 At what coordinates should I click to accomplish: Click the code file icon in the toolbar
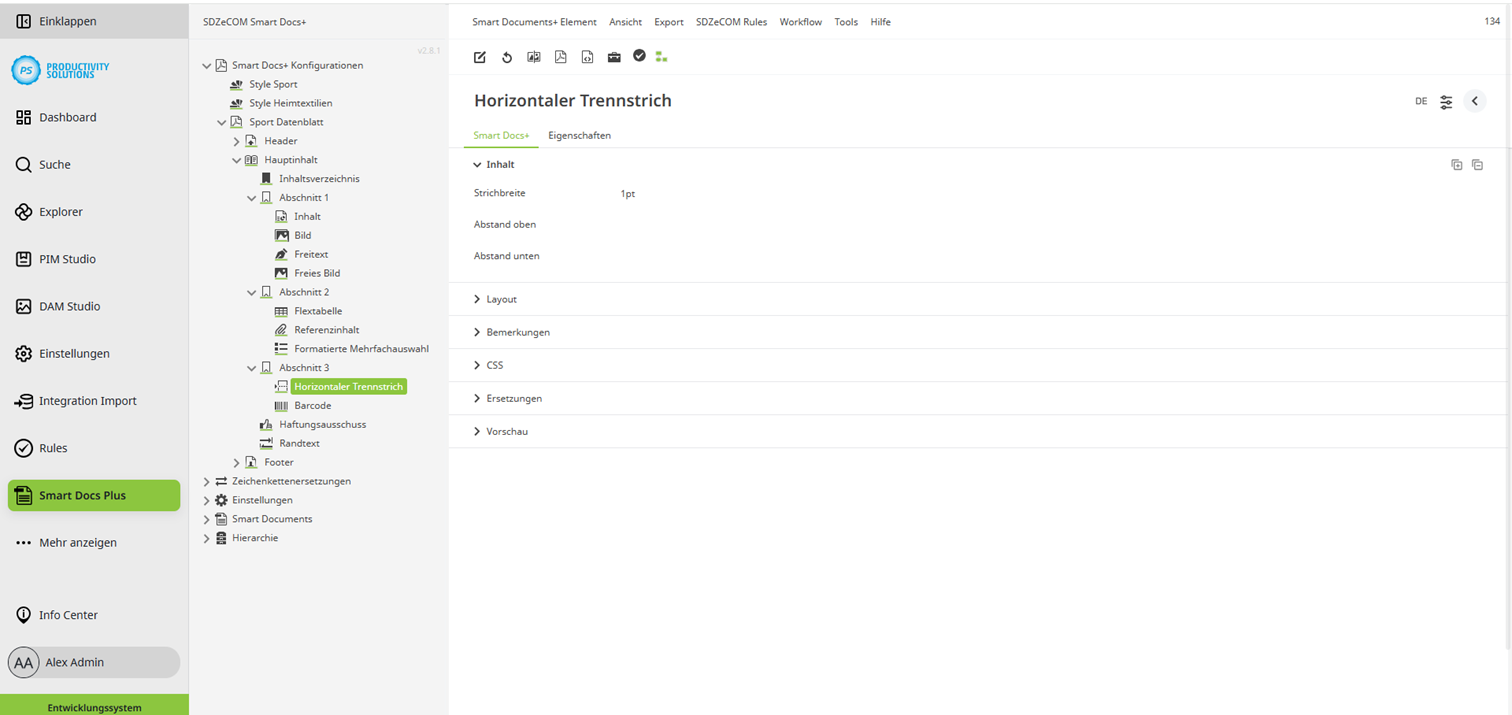(x=588, y=57)
